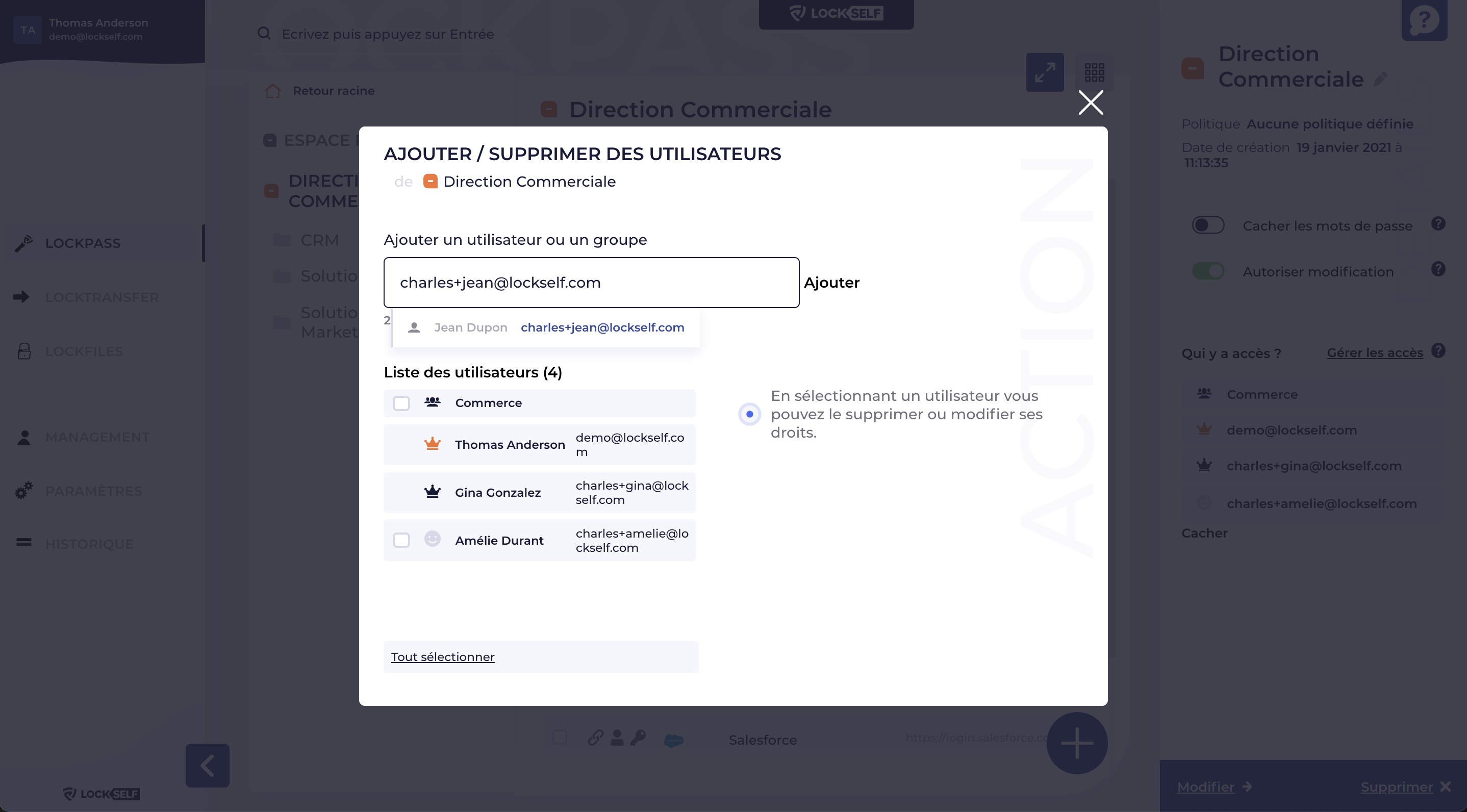Open the Management sidebar menu item

click(97, 437)
